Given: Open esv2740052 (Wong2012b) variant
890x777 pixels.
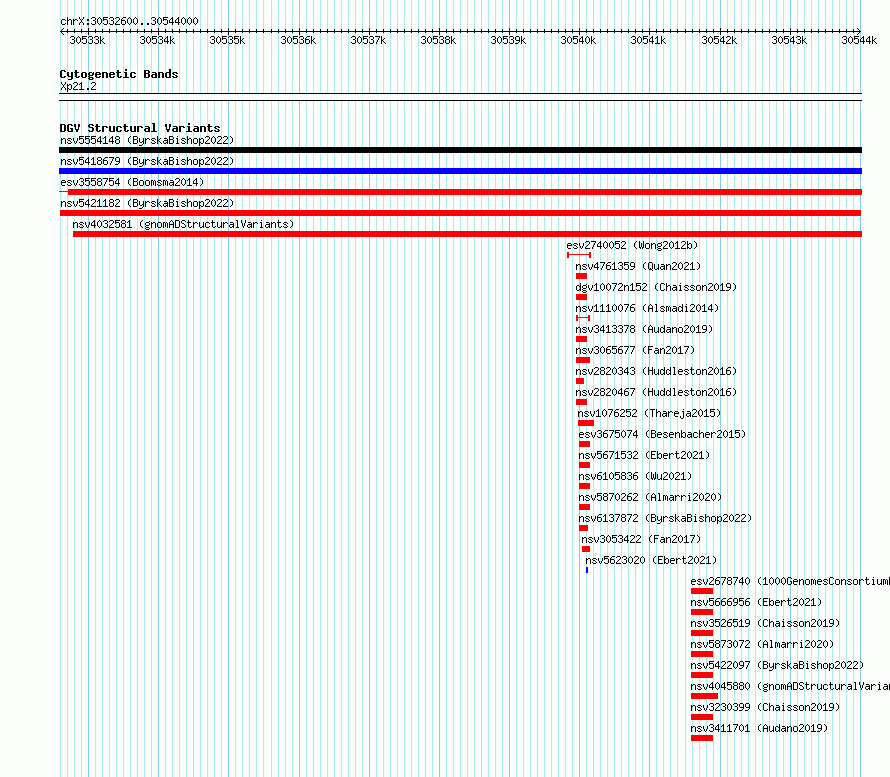Looking at the screenshot, I should pyautogui.click(x=632, y=245).
